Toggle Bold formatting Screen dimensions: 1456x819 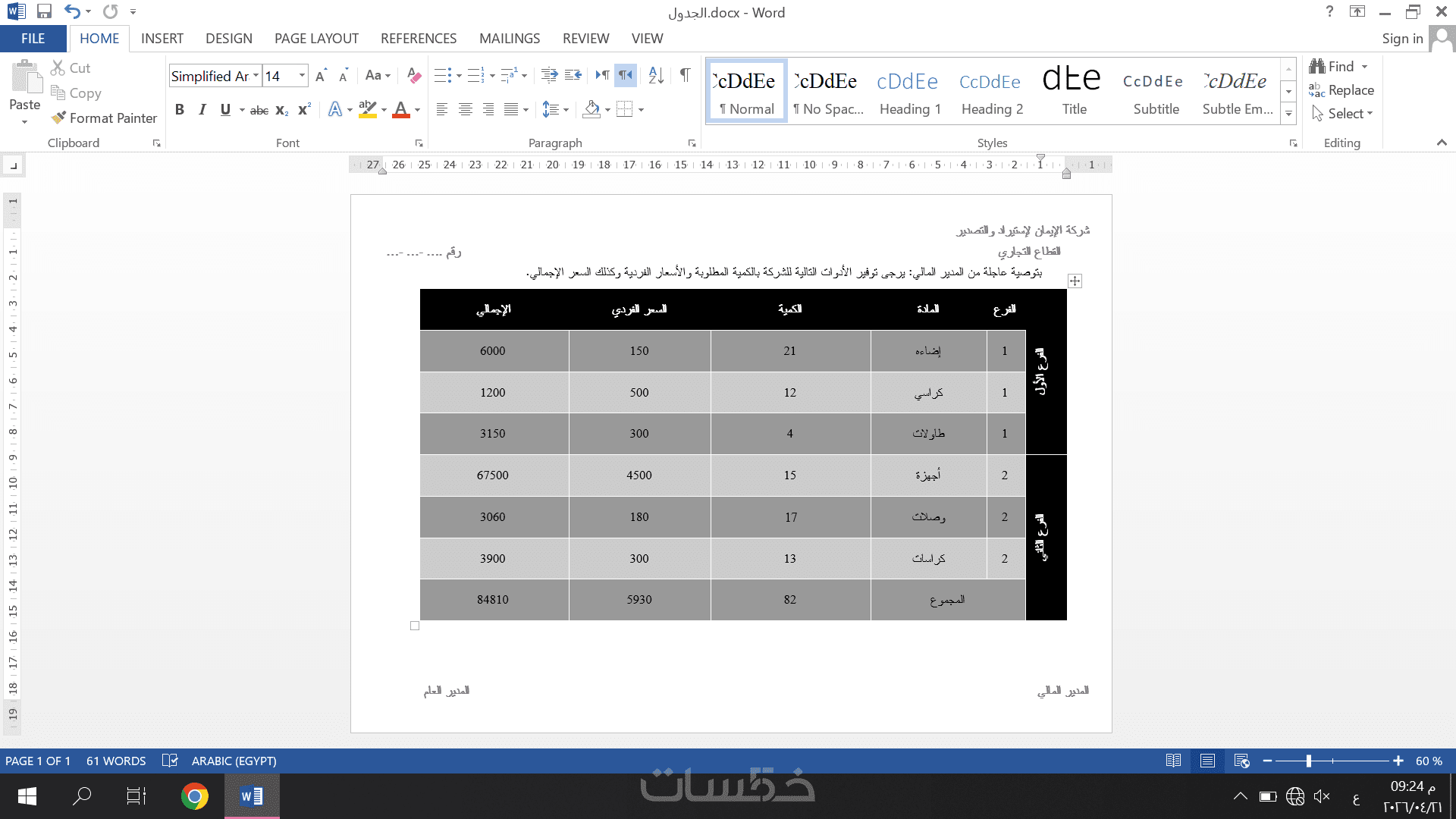point(180,110)
